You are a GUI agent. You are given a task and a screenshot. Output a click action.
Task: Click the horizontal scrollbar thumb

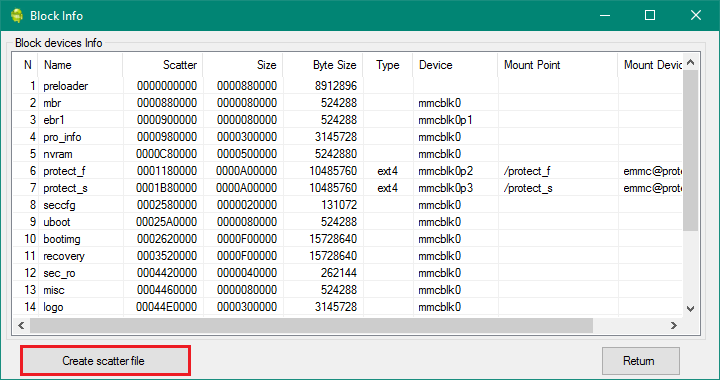[311, 325]
